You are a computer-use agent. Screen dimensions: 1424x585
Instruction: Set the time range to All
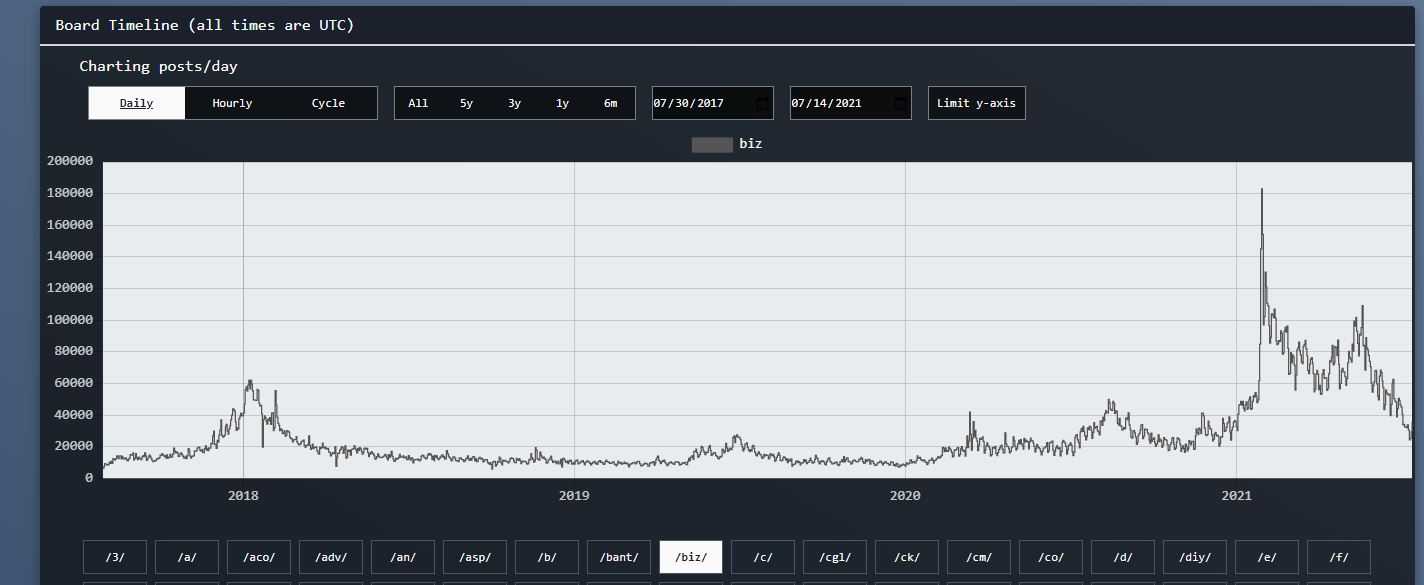[418, 103]
